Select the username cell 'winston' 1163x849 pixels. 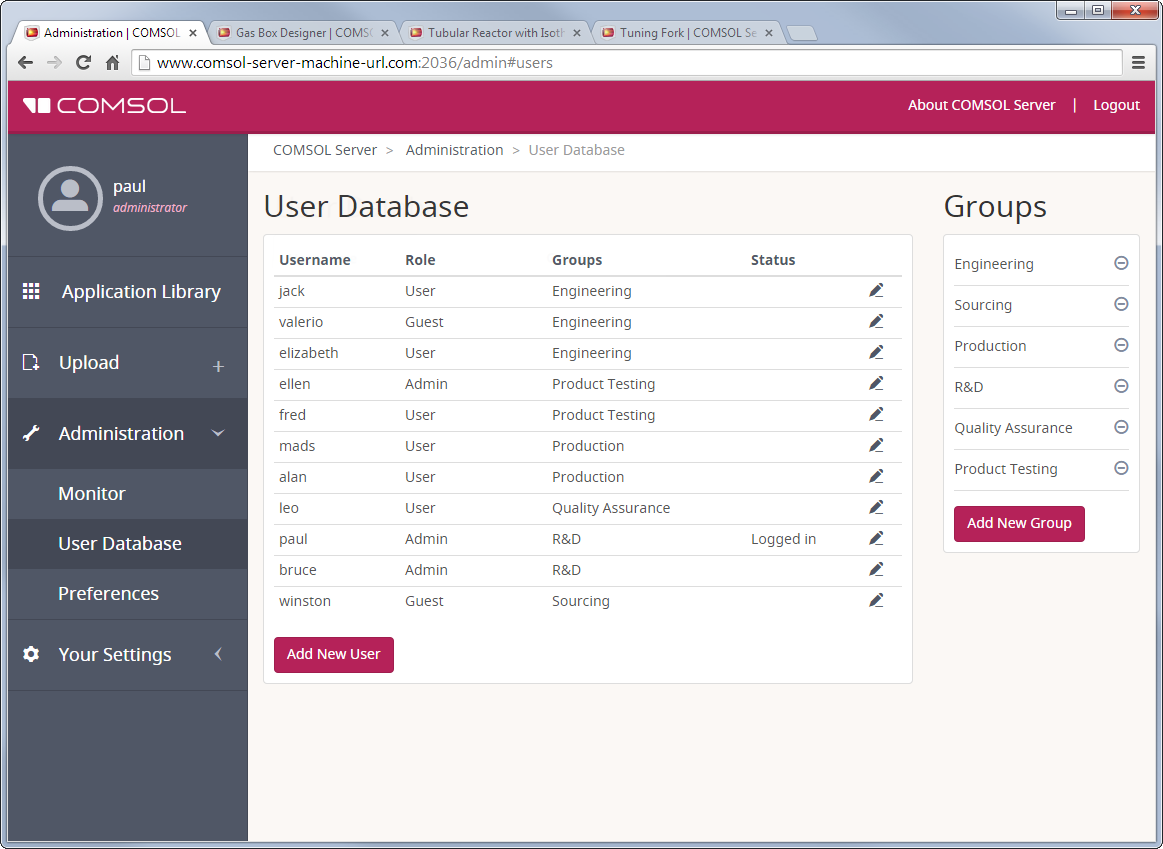click(305, 601)
